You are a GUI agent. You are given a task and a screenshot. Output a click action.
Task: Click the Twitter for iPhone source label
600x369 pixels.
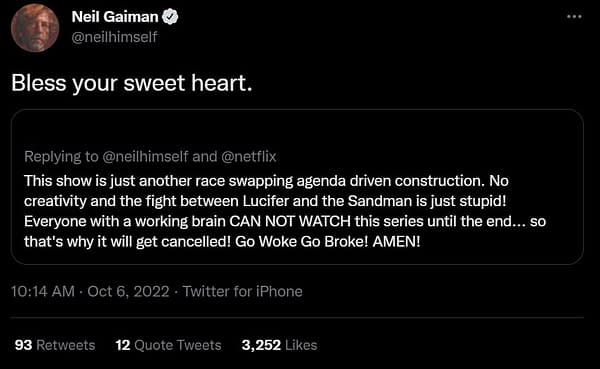242,291
